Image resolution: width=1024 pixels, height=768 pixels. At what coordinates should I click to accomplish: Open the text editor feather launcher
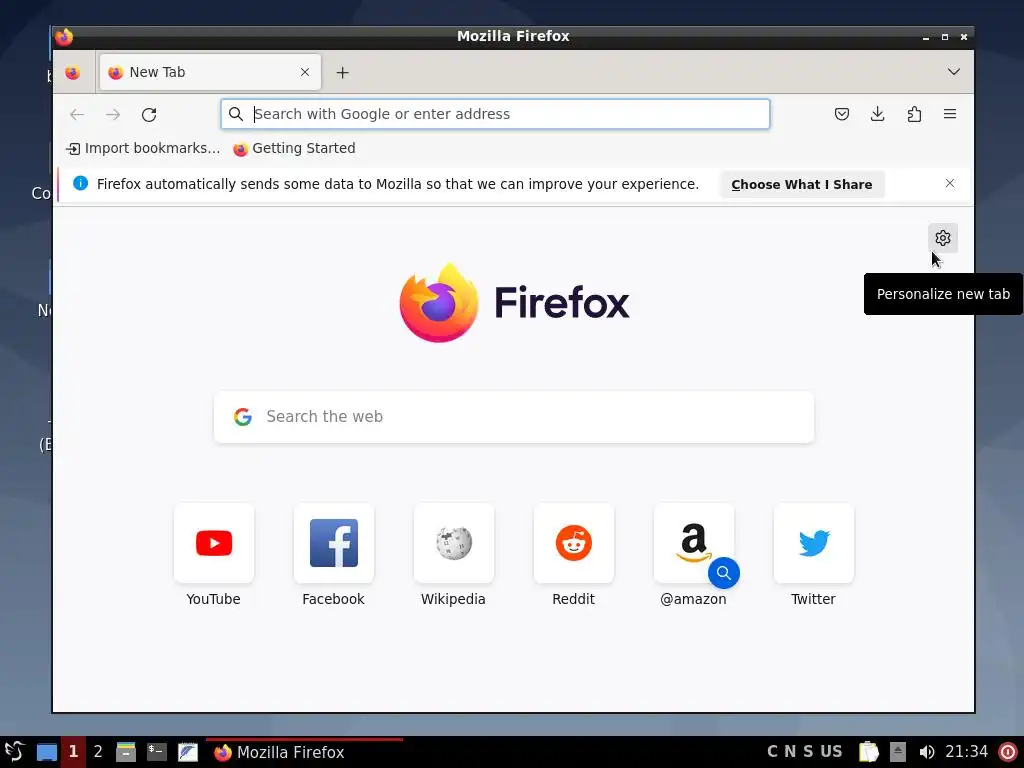[188, 752]
